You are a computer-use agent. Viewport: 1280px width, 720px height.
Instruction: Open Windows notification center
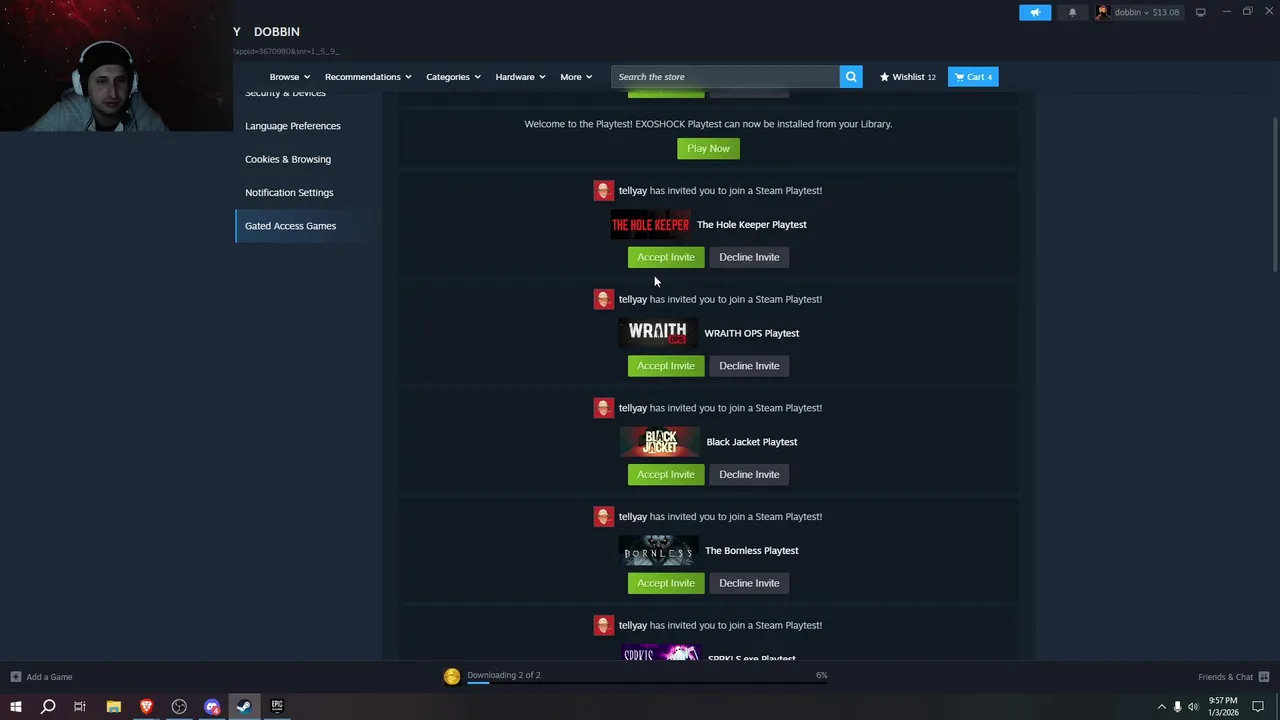[x=1258, y=707]
